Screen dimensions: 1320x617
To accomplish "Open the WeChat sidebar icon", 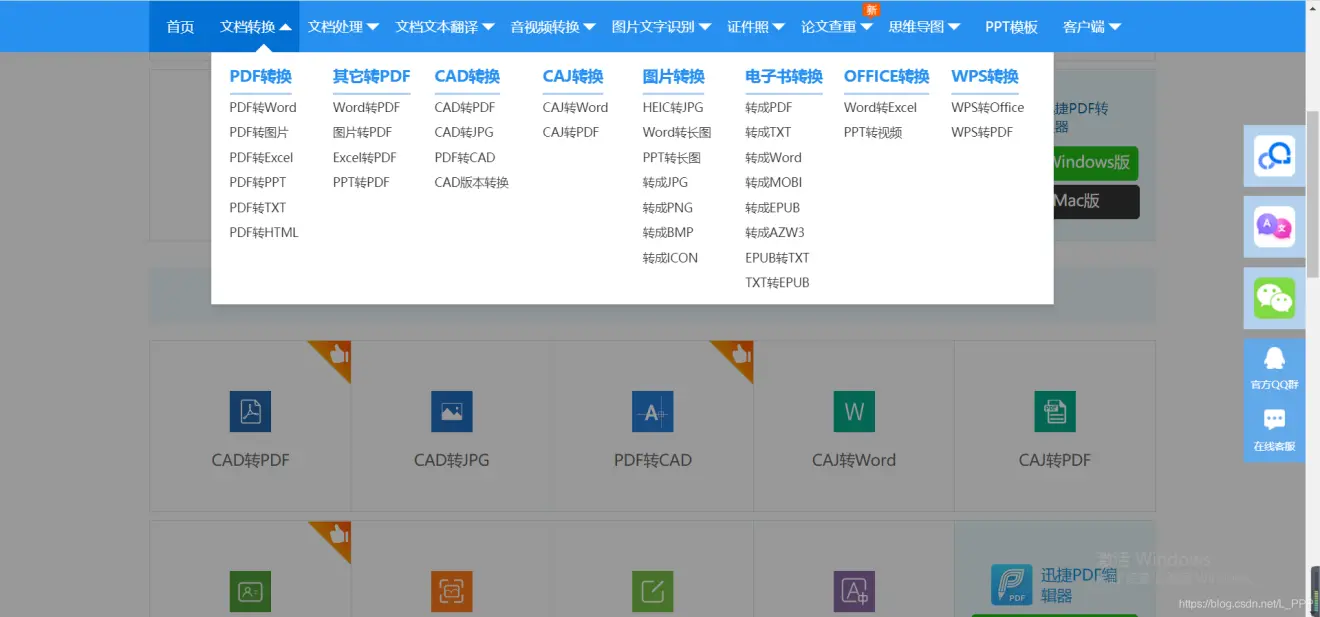I will 1274,298.
